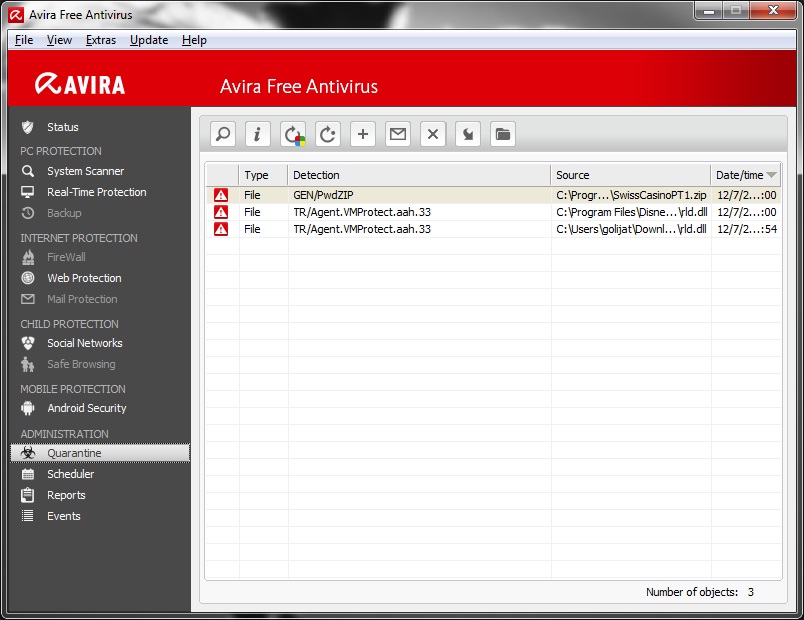
Task: Click warning icon of GEN/PwdZIP row
Action: 221,195
